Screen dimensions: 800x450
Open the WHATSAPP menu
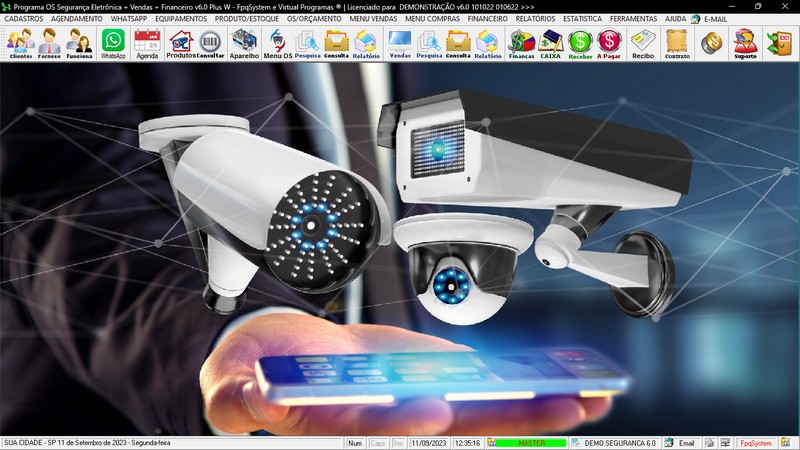[129, 19]
